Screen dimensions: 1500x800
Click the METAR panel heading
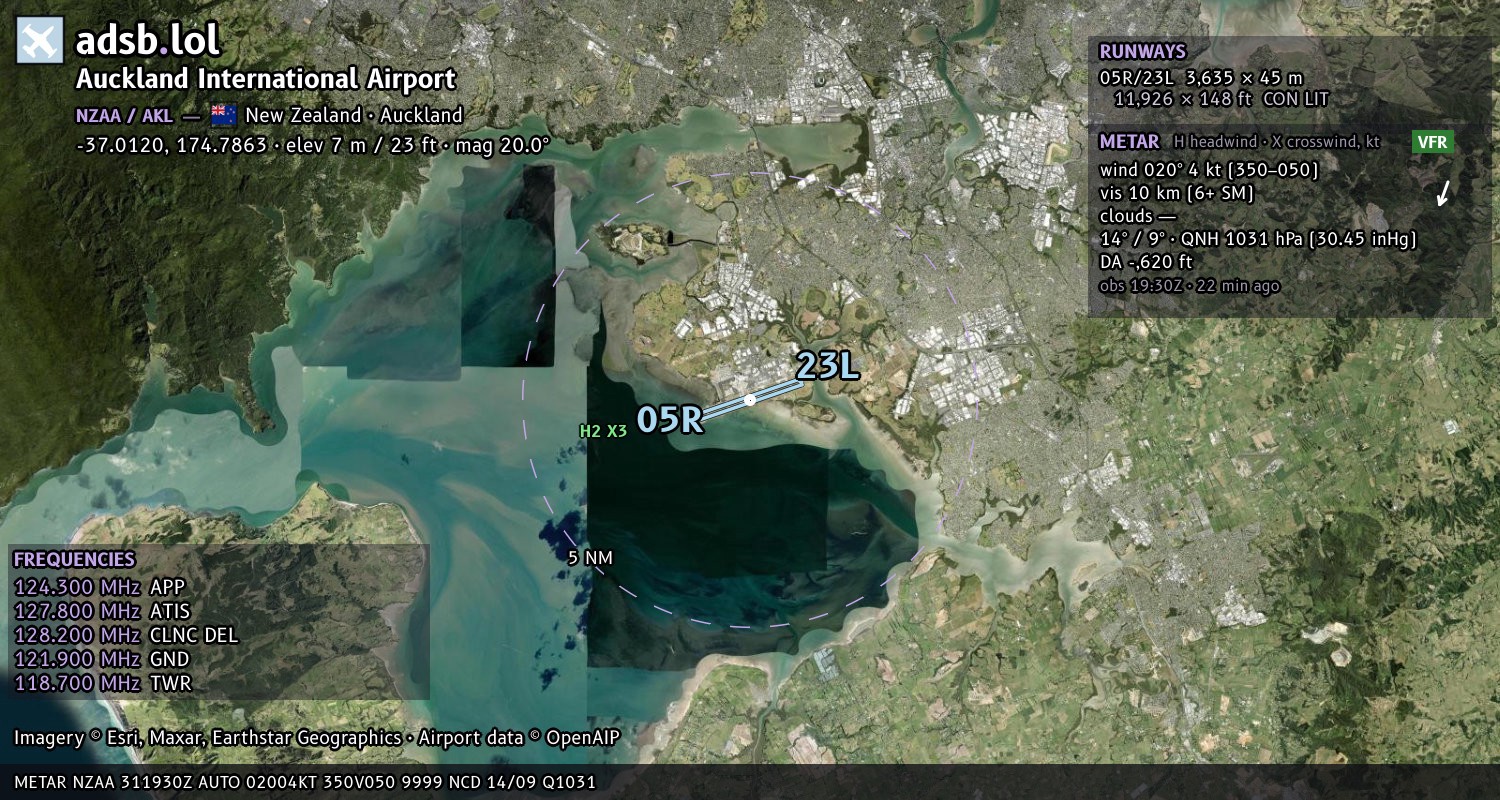tap(1129, 142)
